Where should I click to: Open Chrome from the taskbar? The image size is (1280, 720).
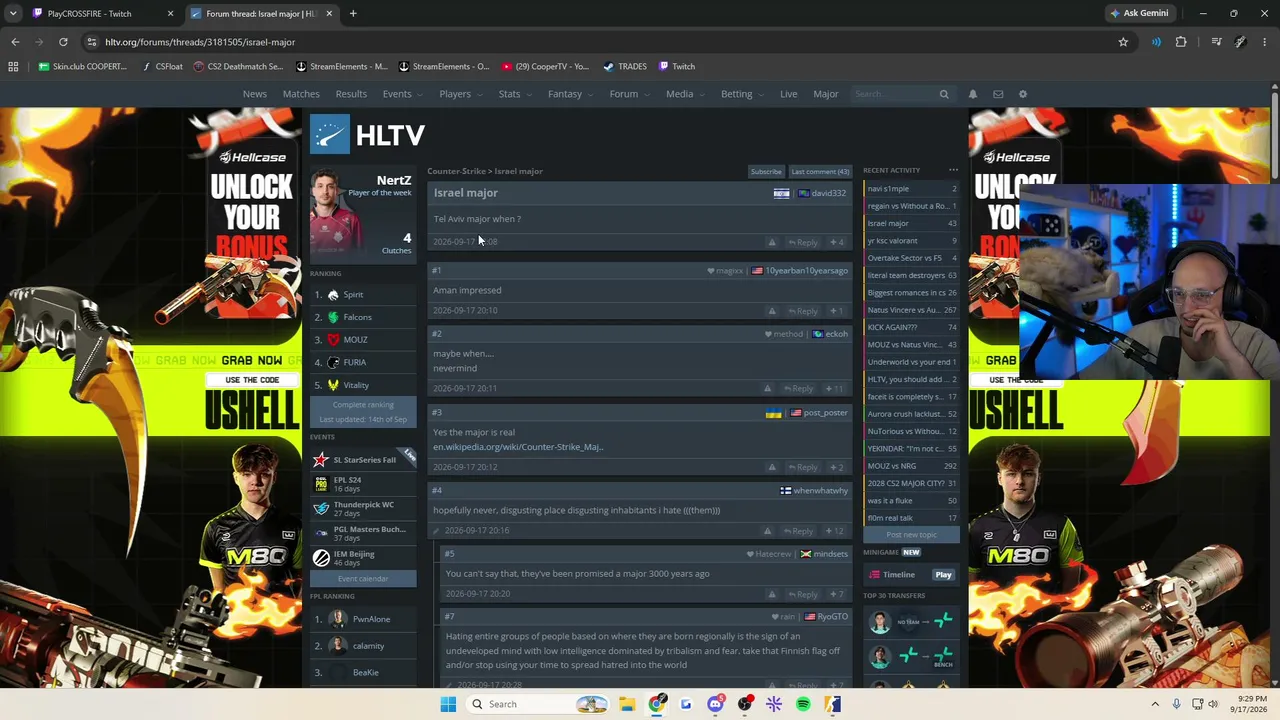[656, 704]
